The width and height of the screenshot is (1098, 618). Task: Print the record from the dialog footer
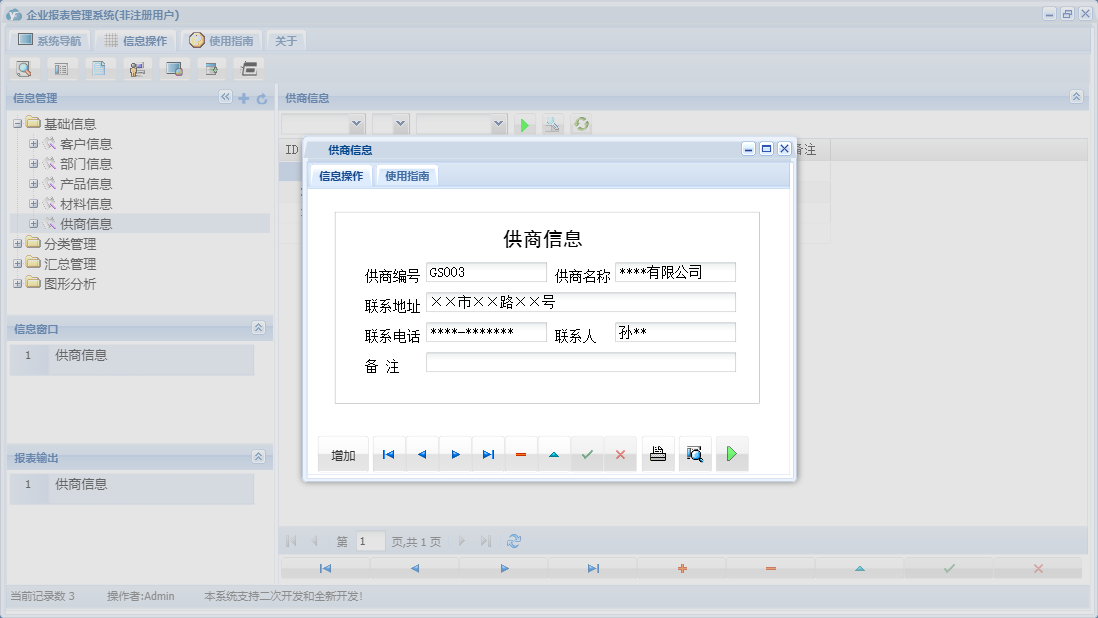(x=657, y=453)
